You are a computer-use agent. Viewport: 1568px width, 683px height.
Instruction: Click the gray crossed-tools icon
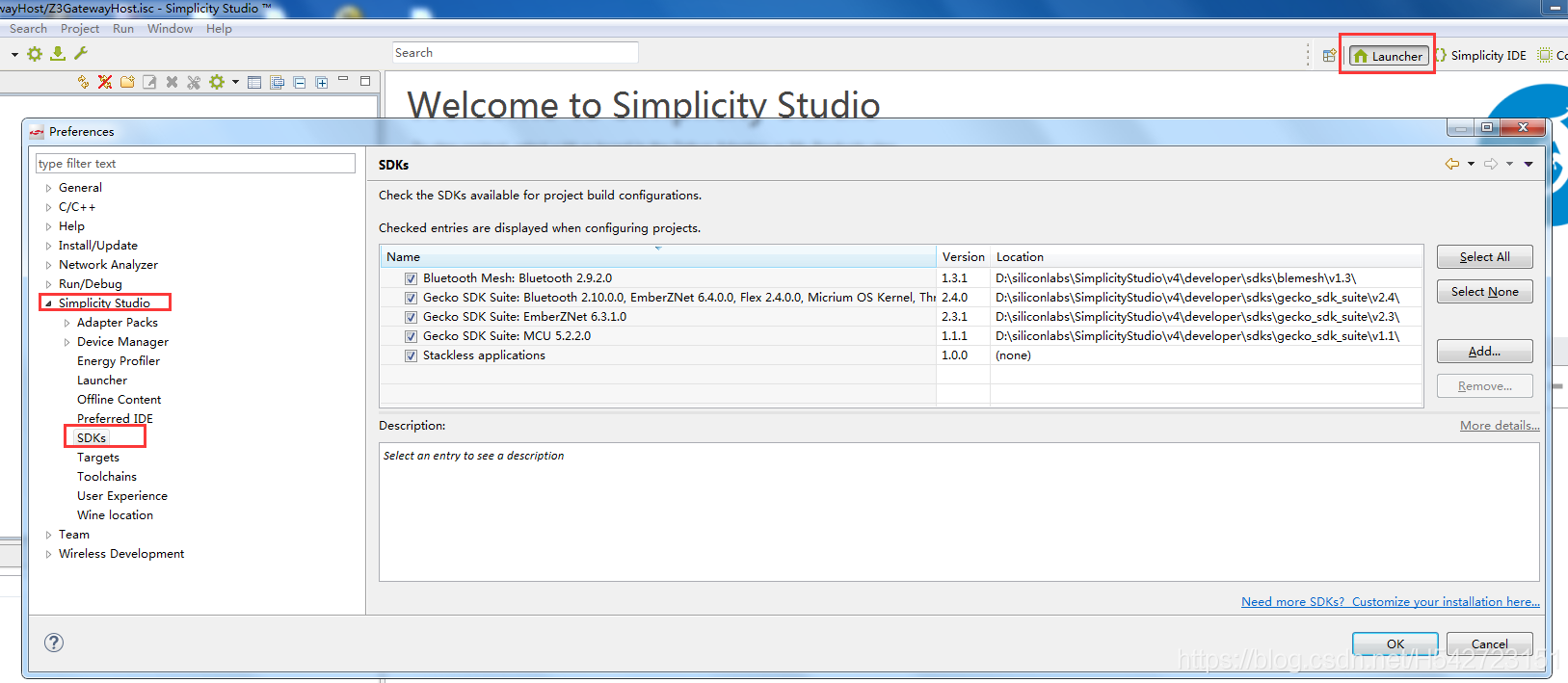coord(194,82)
